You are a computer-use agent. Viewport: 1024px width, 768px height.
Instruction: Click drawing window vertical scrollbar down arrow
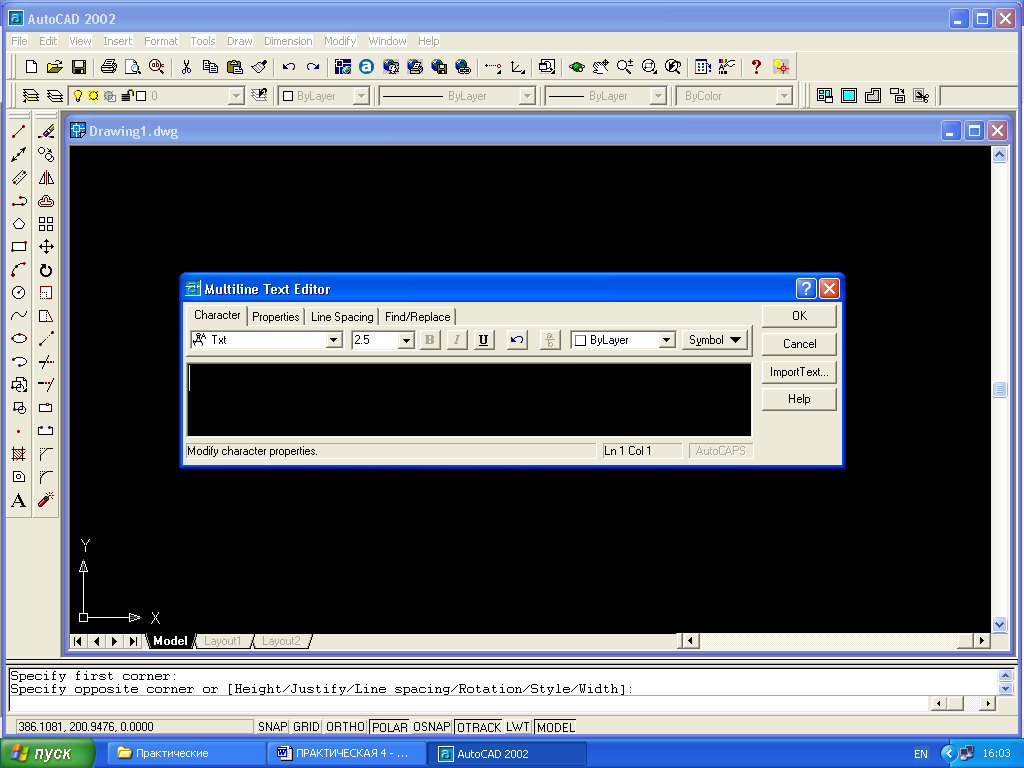point(999,624)
